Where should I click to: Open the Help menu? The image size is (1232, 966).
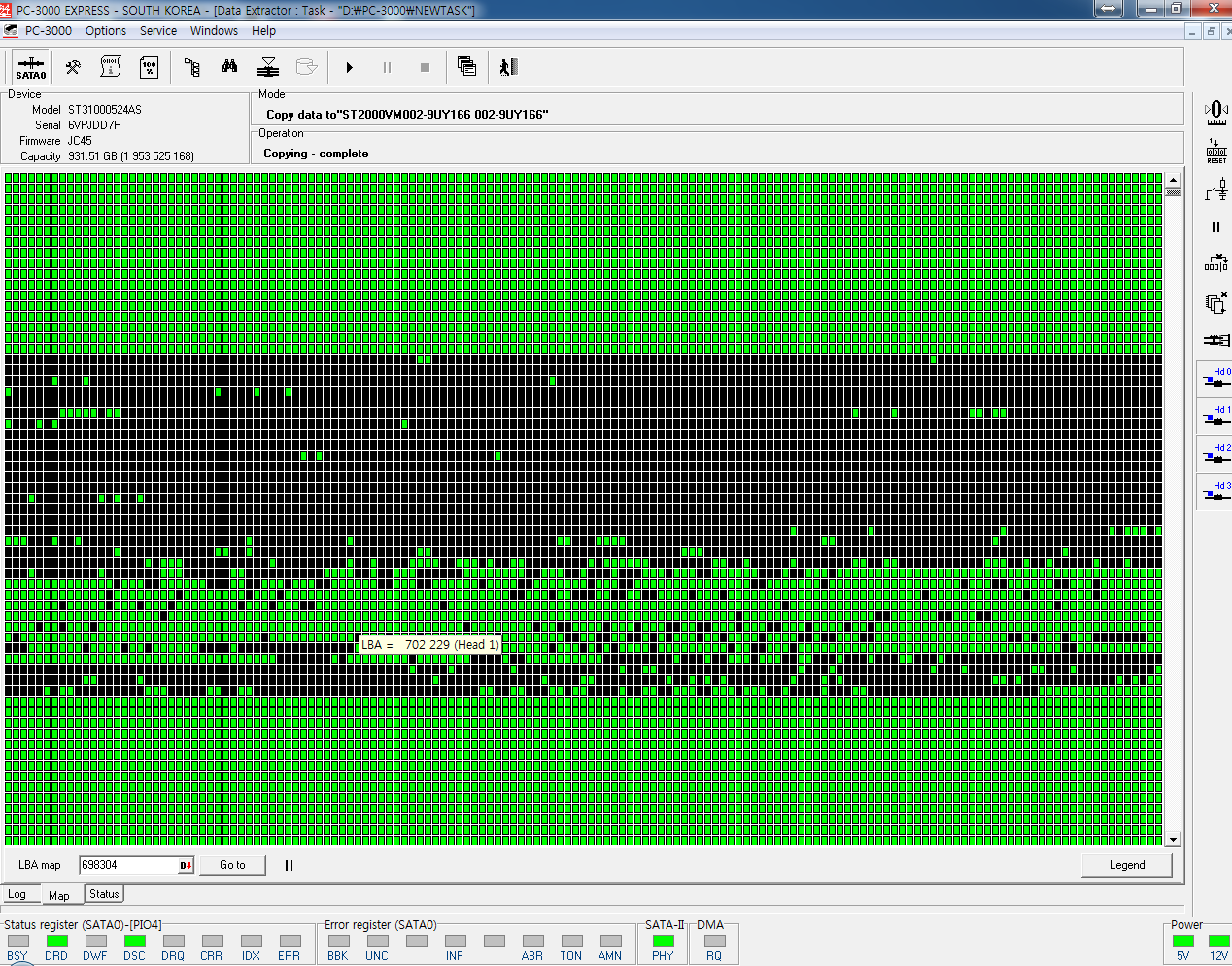pyautogui.click(x=263, y=31)
